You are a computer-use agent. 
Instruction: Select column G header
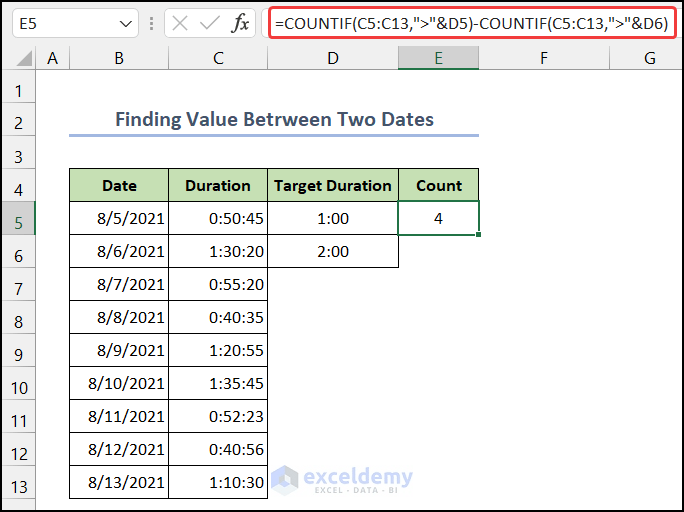click(646, 58)
